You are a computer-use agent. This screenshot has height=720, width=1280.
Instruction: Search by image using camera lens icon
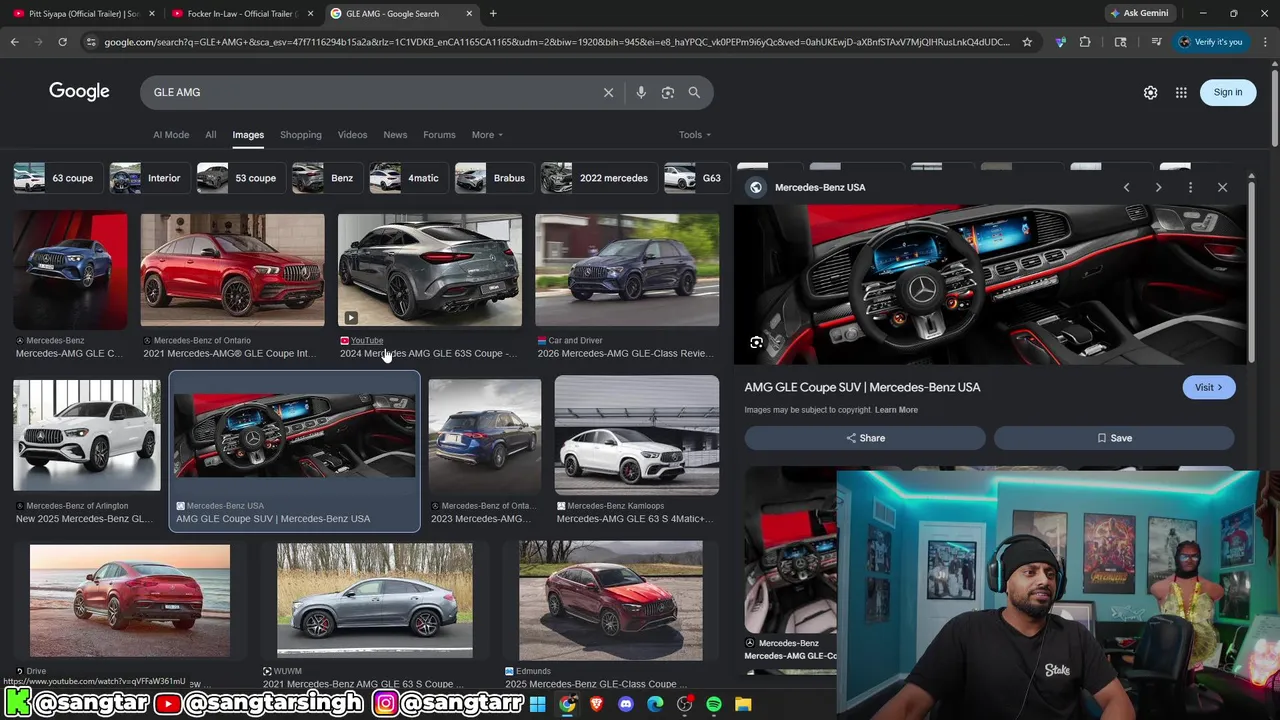pyautogui.click(x=668, y=92)
